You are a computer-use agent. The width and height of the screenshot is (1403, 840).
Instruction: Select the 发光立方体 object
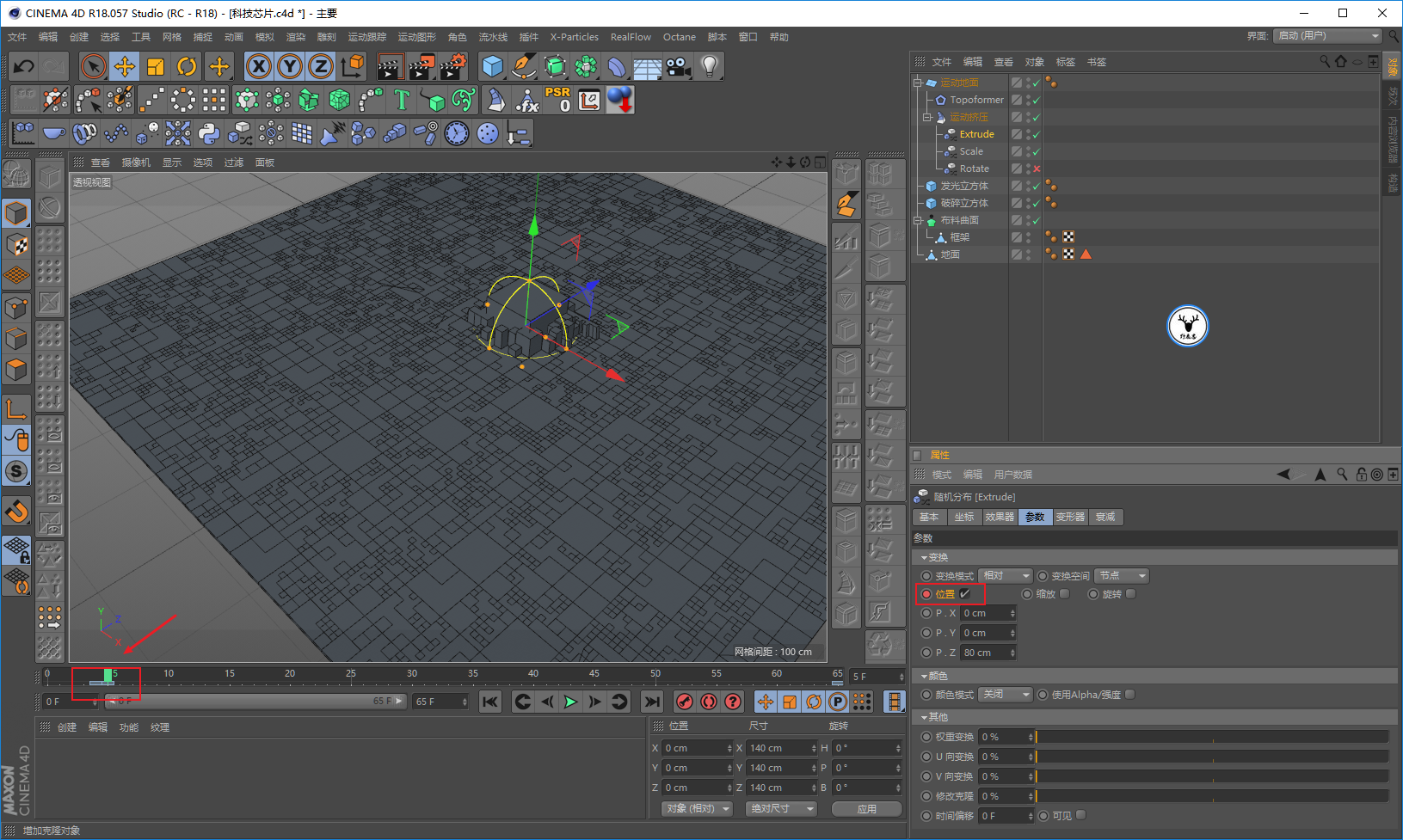tap(964, 186)
